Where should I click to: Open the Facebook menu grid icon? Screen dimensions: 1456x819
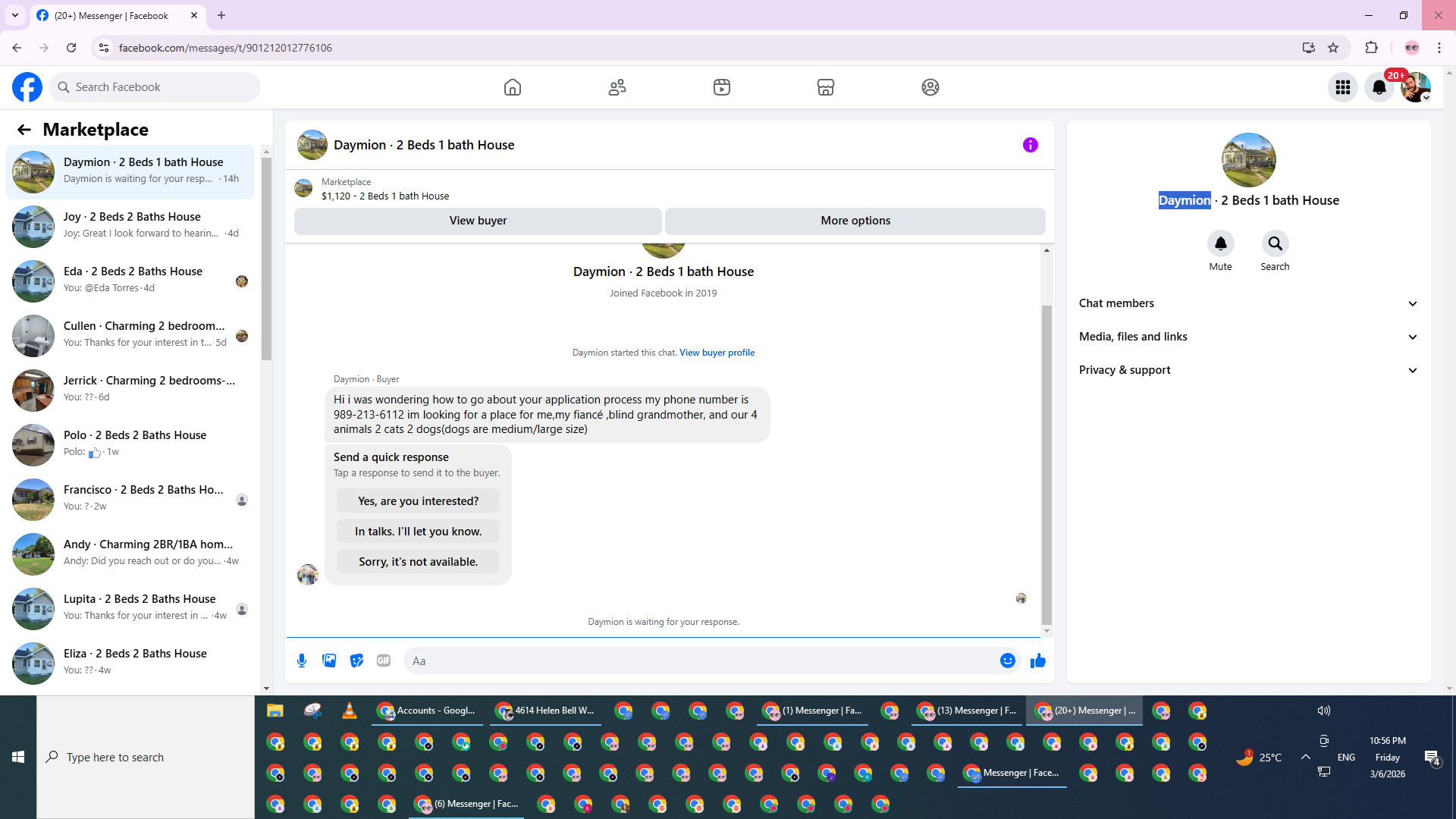(1342, 87)
